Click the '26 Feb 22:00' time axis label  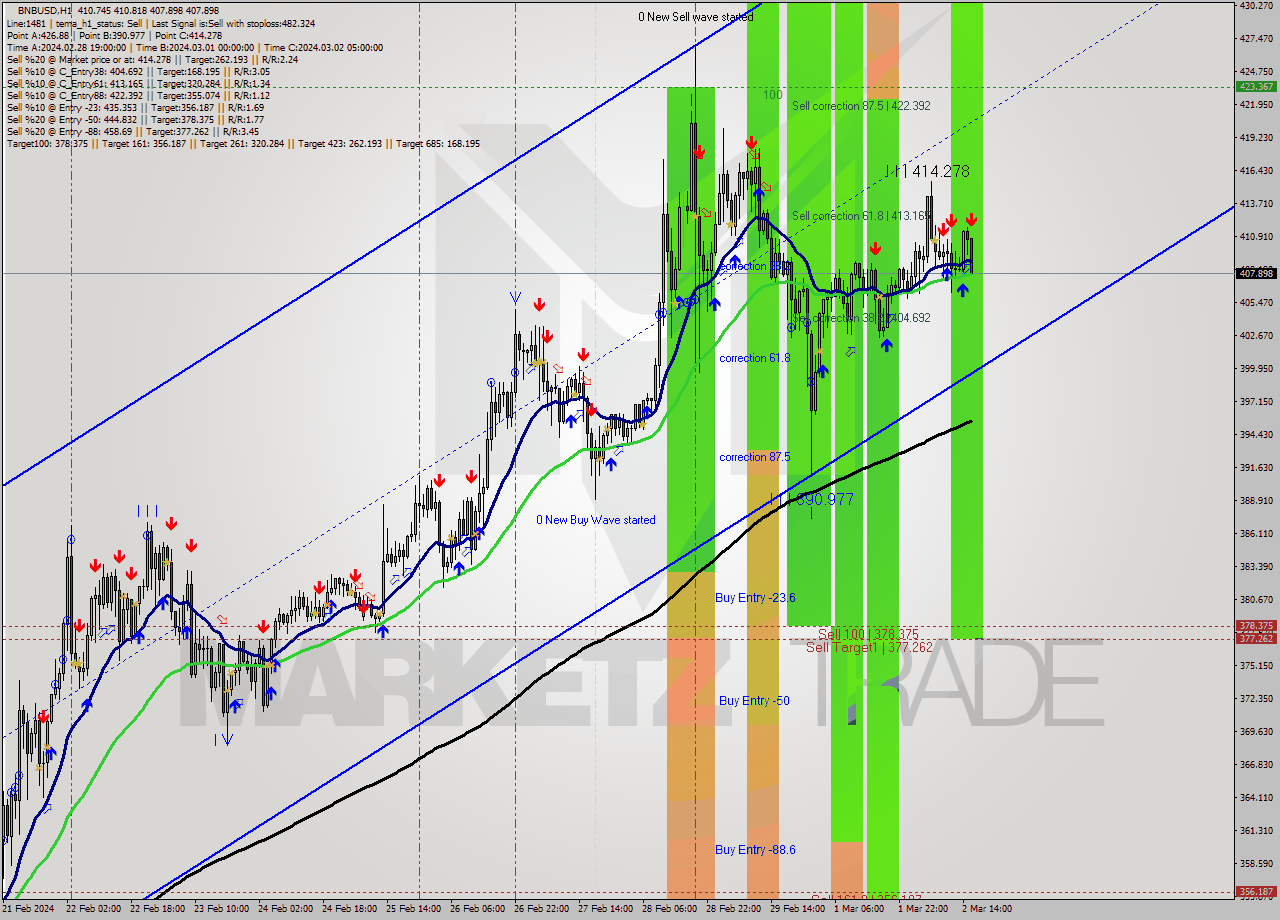(x=540, y=909)
